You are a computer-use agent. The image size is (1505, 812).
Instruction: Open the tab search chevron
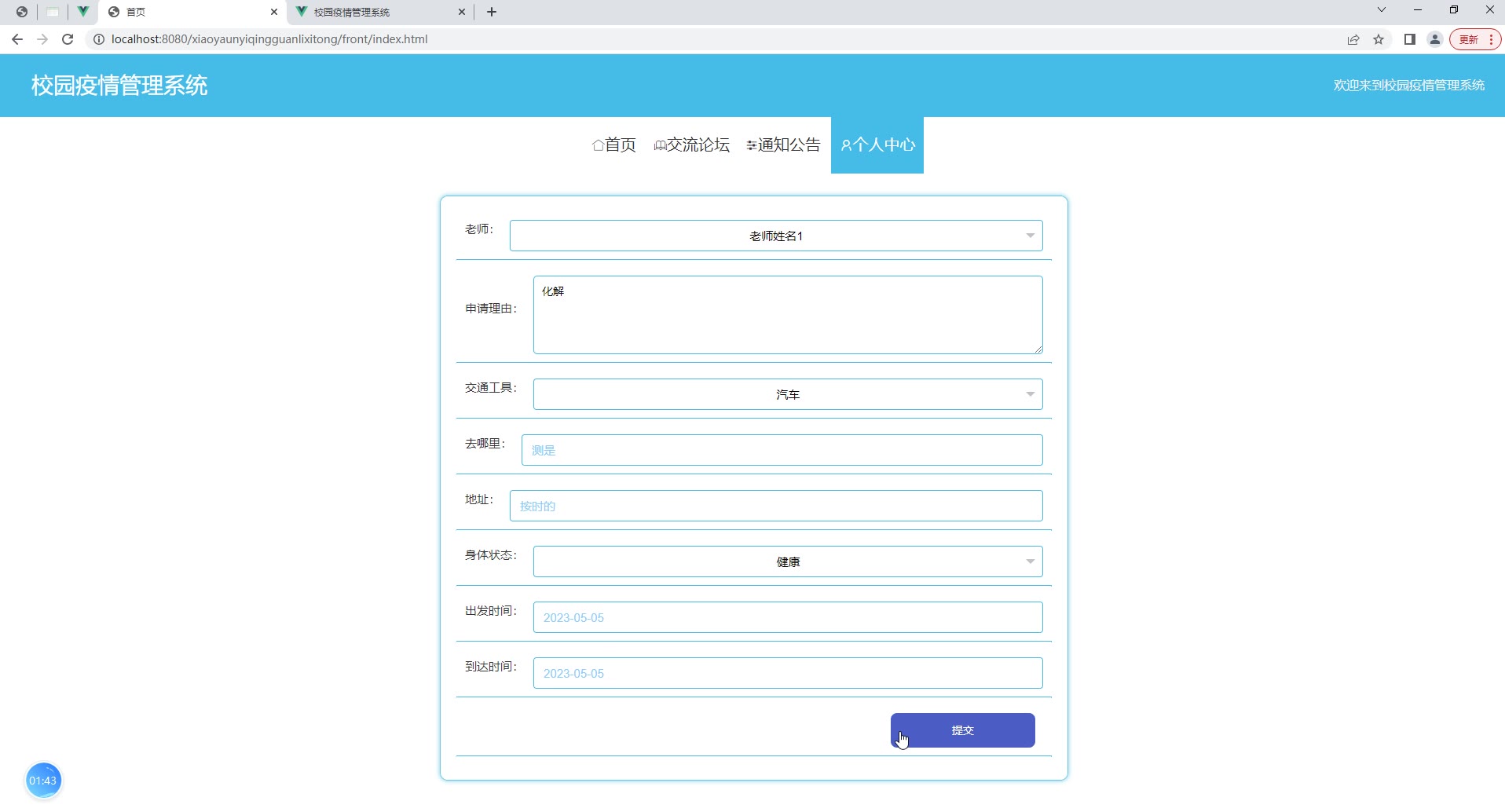[x=1382, y=10]
